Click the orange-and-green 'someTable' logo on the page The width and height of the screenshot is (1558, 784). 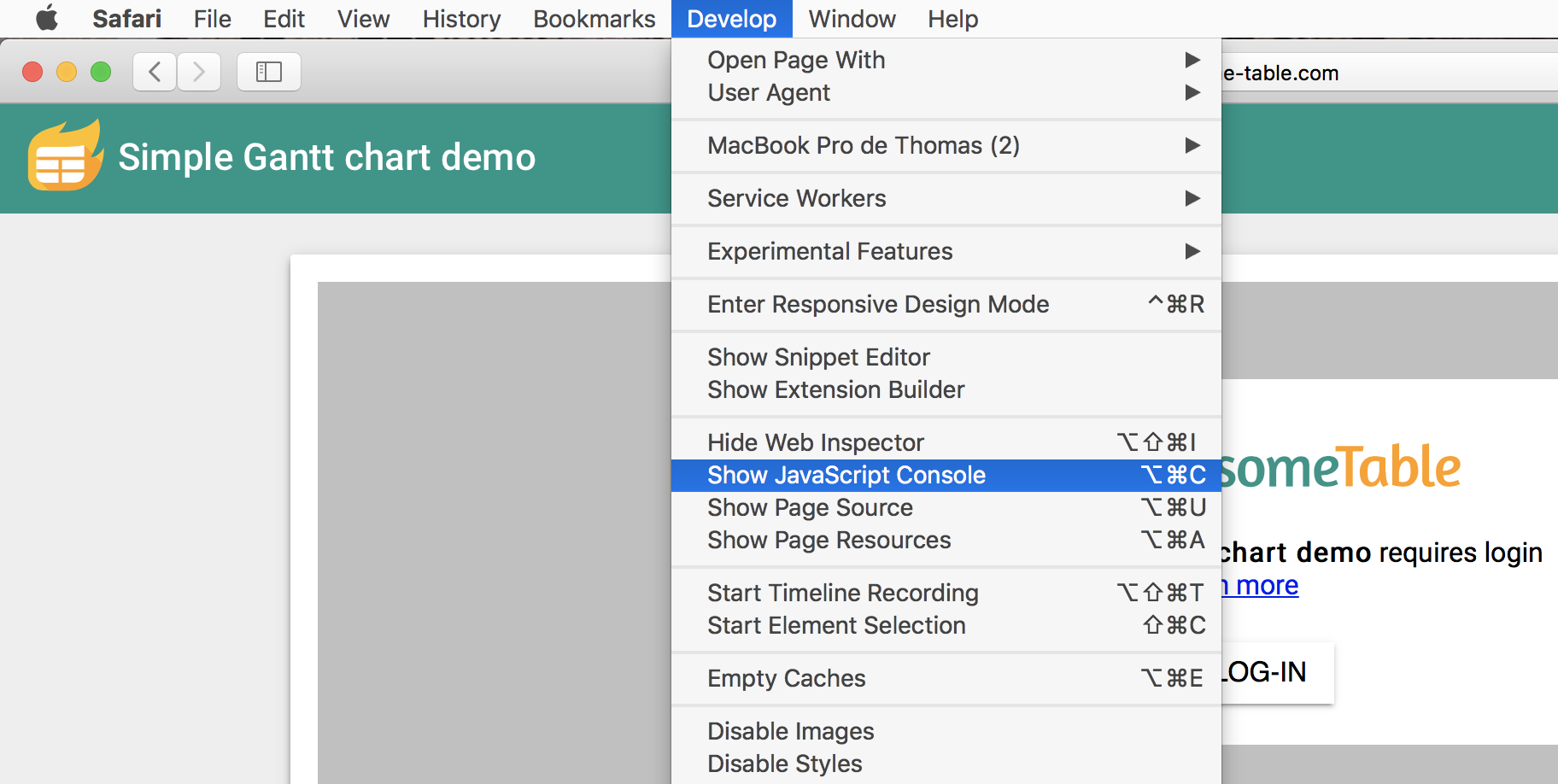click(x=1341, y=467)
